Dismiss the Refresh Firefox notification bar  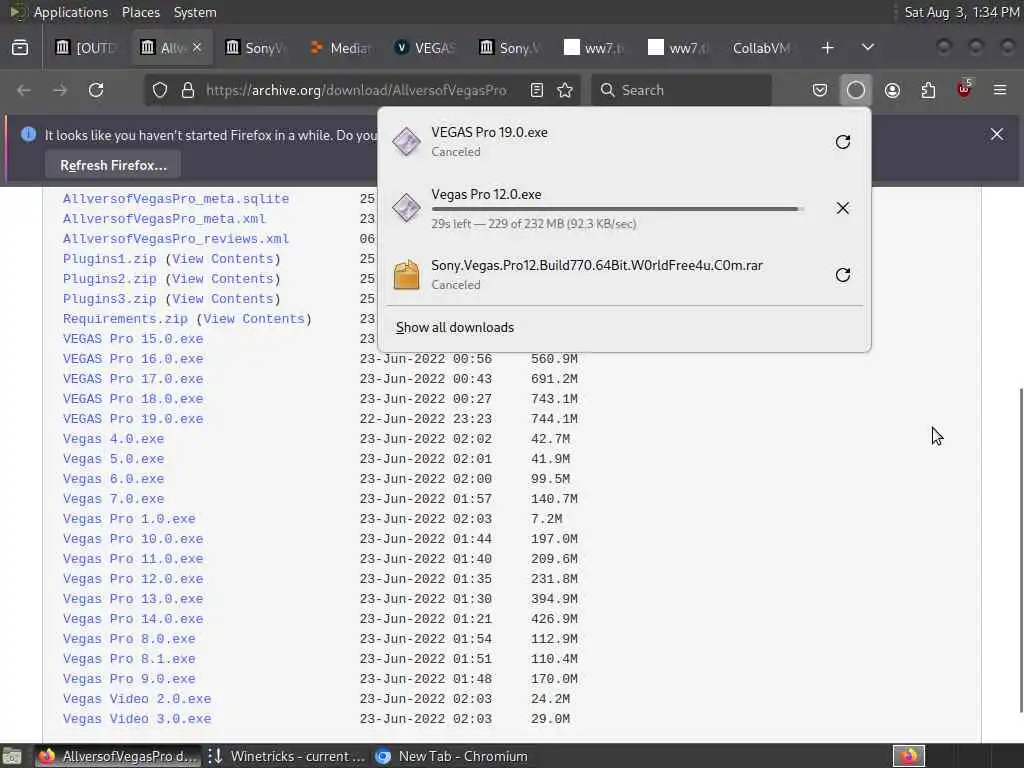pos(997,134)
